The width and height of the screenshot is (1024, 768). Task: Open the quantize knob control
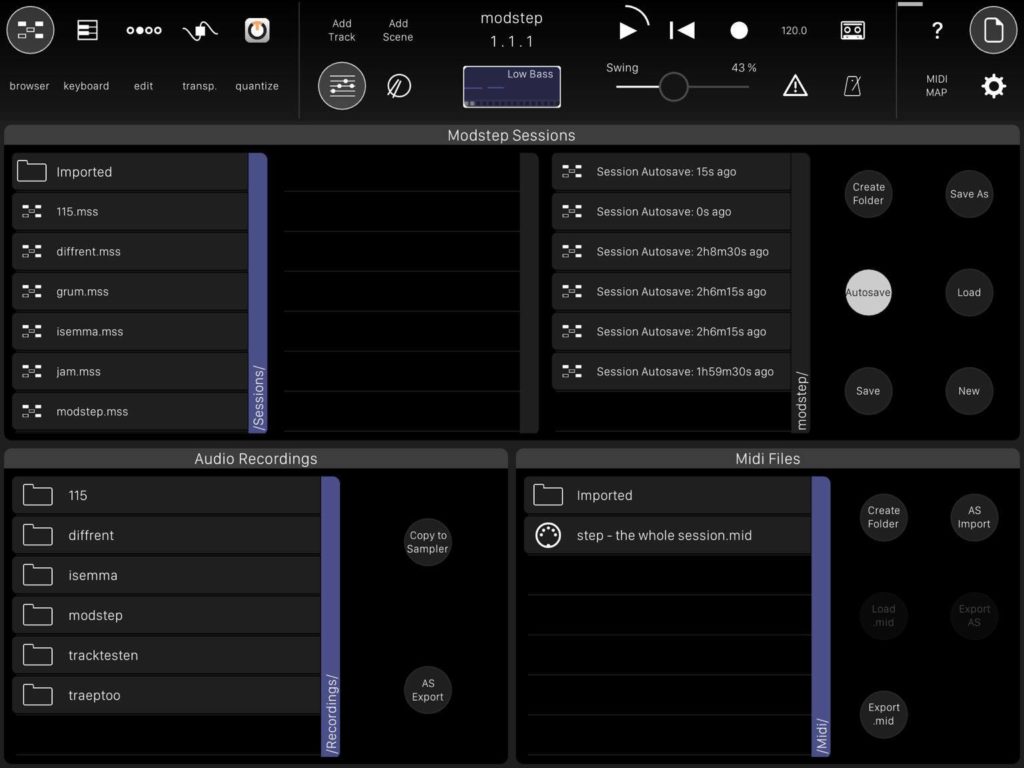[257, 31]
